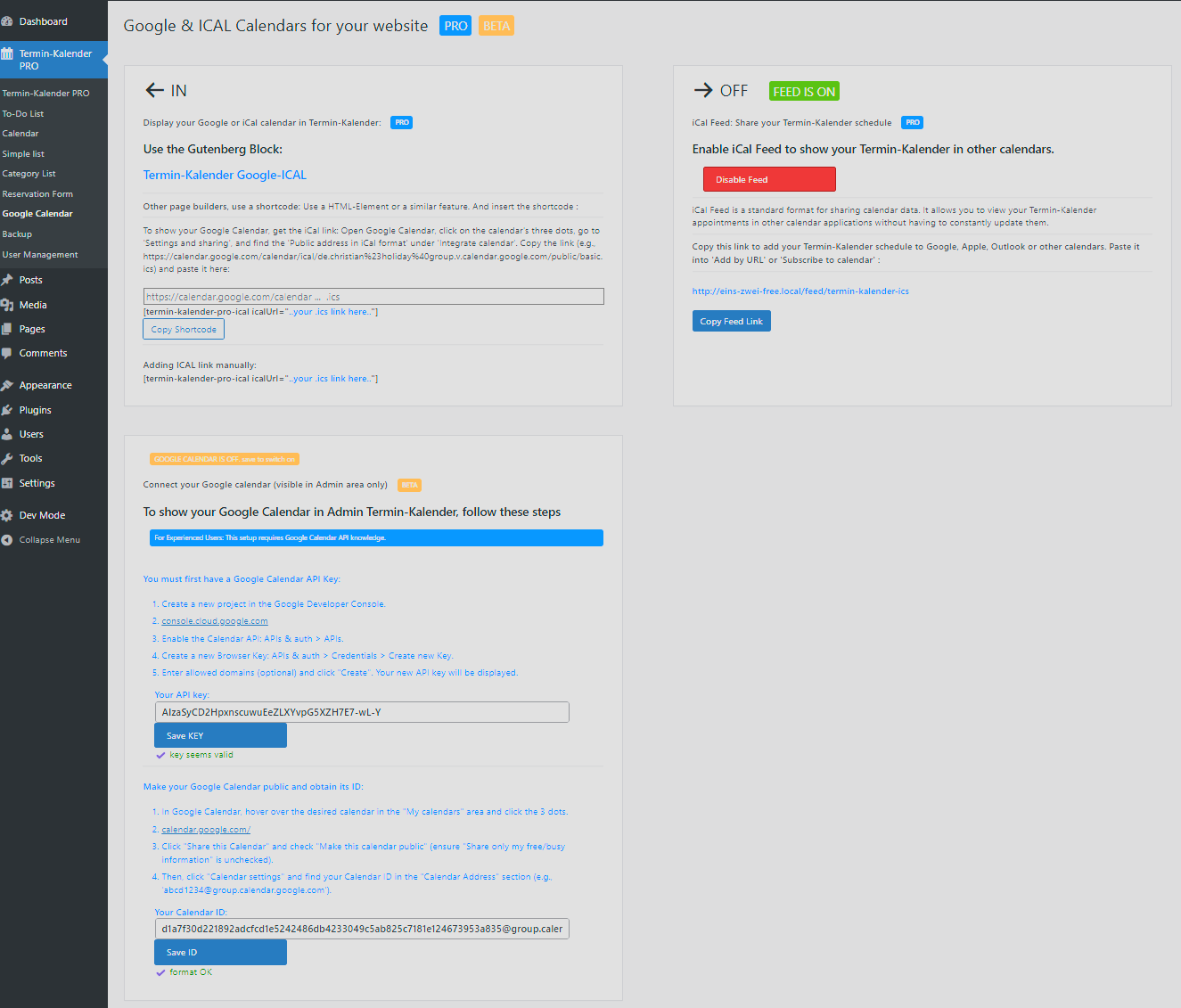This screenshot has height=1008, width=1181.
Task: Click the small BETA badge after 'Connect your Google calendar'
Action: click(x=409, y=486)
